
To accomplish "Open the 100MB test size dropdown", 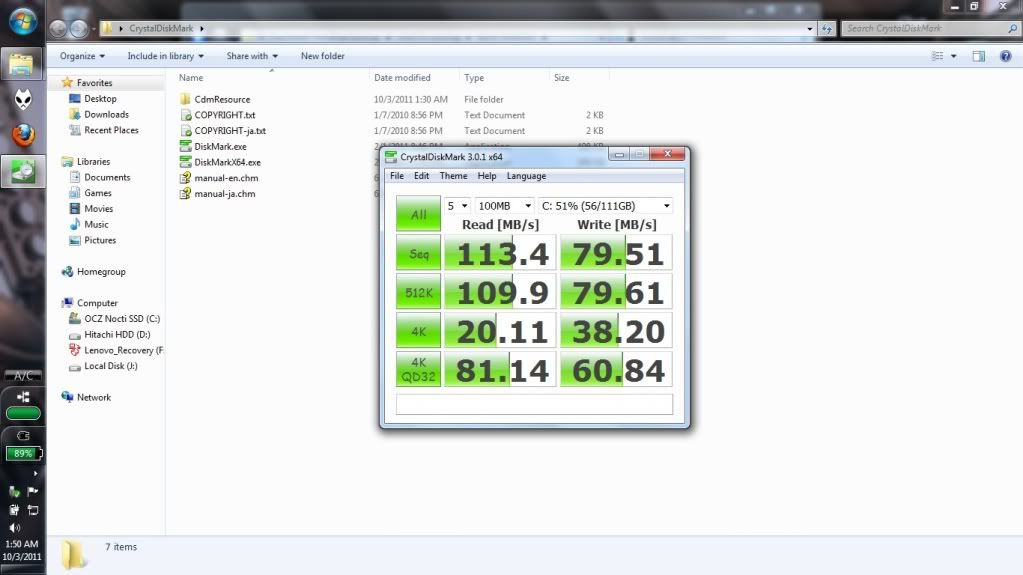I will [504, 206].
